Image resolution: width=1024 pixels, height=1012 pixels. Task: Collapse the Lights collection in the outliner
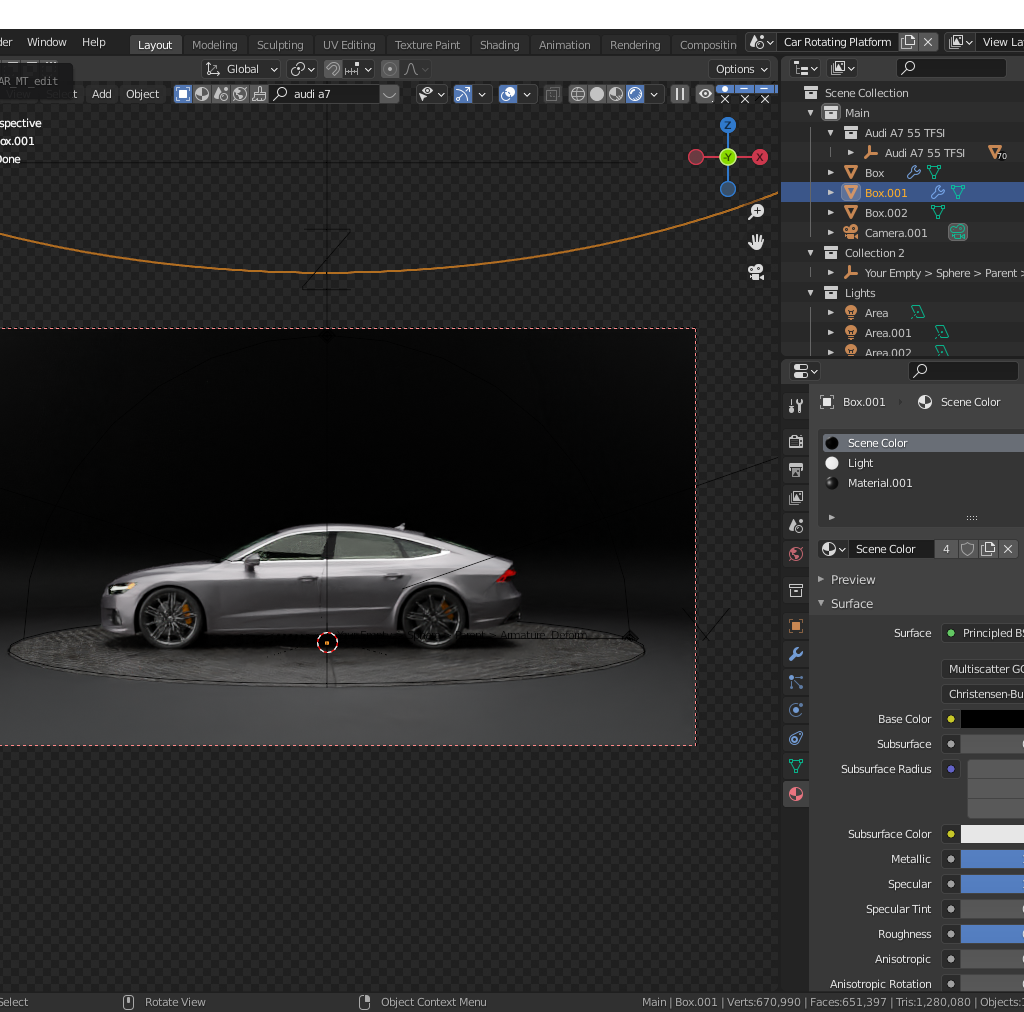(809, 292)
